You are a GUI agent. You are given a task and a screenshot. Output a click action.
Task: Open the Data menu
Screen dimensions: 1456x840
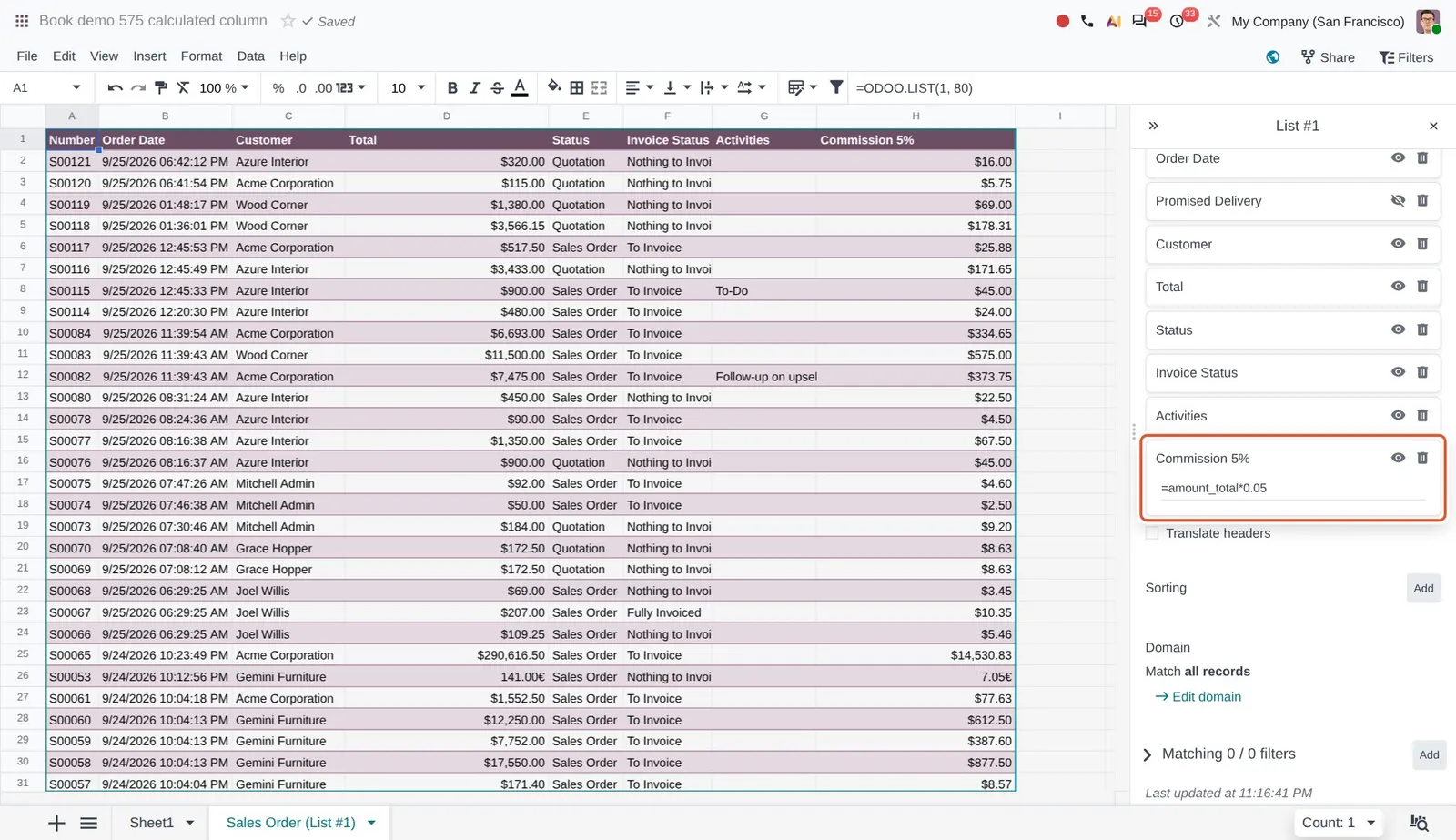[x=250, y=56]
